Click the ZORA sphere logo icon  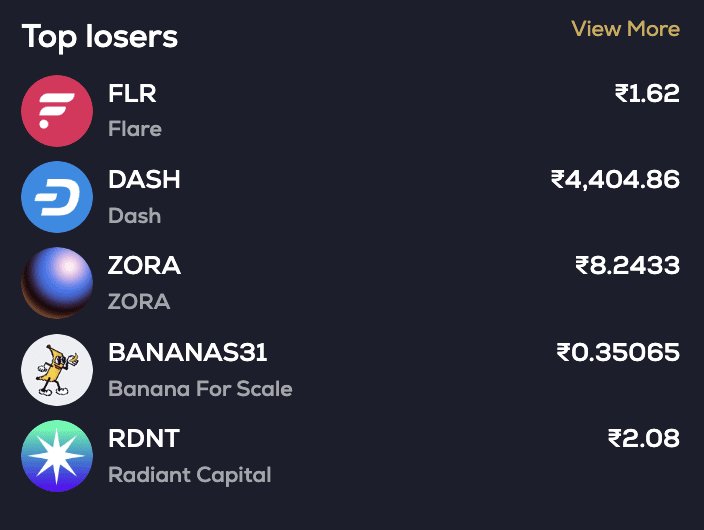point(57,283)
